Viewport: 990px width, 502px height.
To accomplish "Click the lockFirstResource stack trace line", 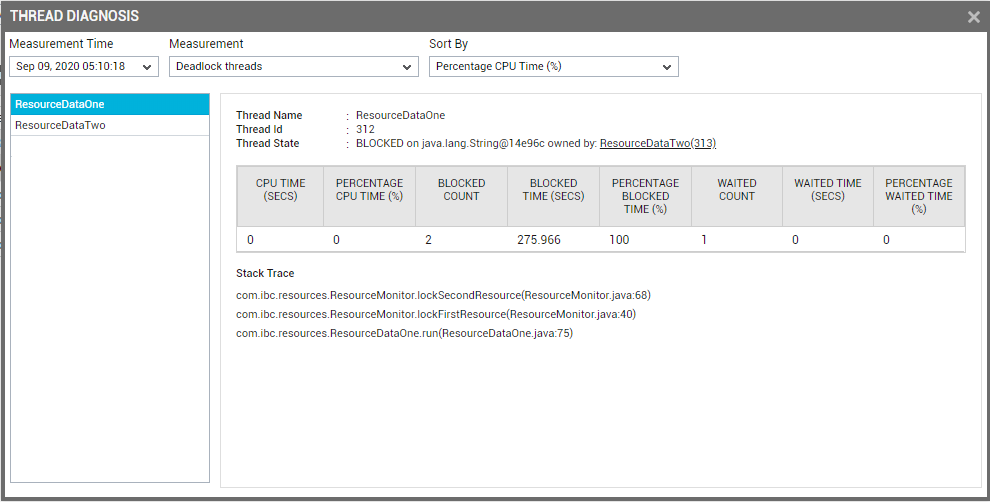I will 436,314.
